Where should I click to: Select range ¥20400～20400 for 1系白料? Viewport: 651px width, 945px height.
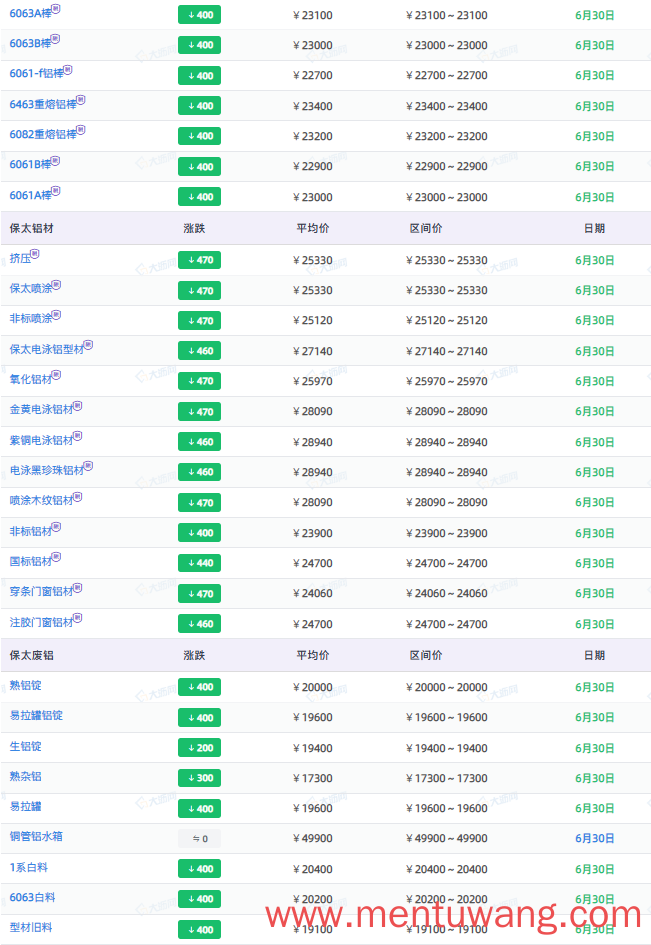pos(447,870)
